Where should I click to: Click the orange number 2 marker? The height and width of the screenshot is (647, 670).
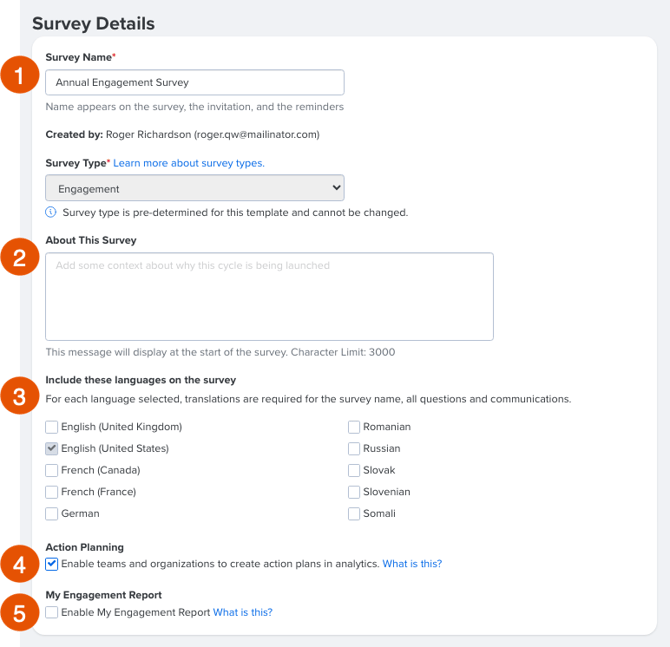pos(20,257)
